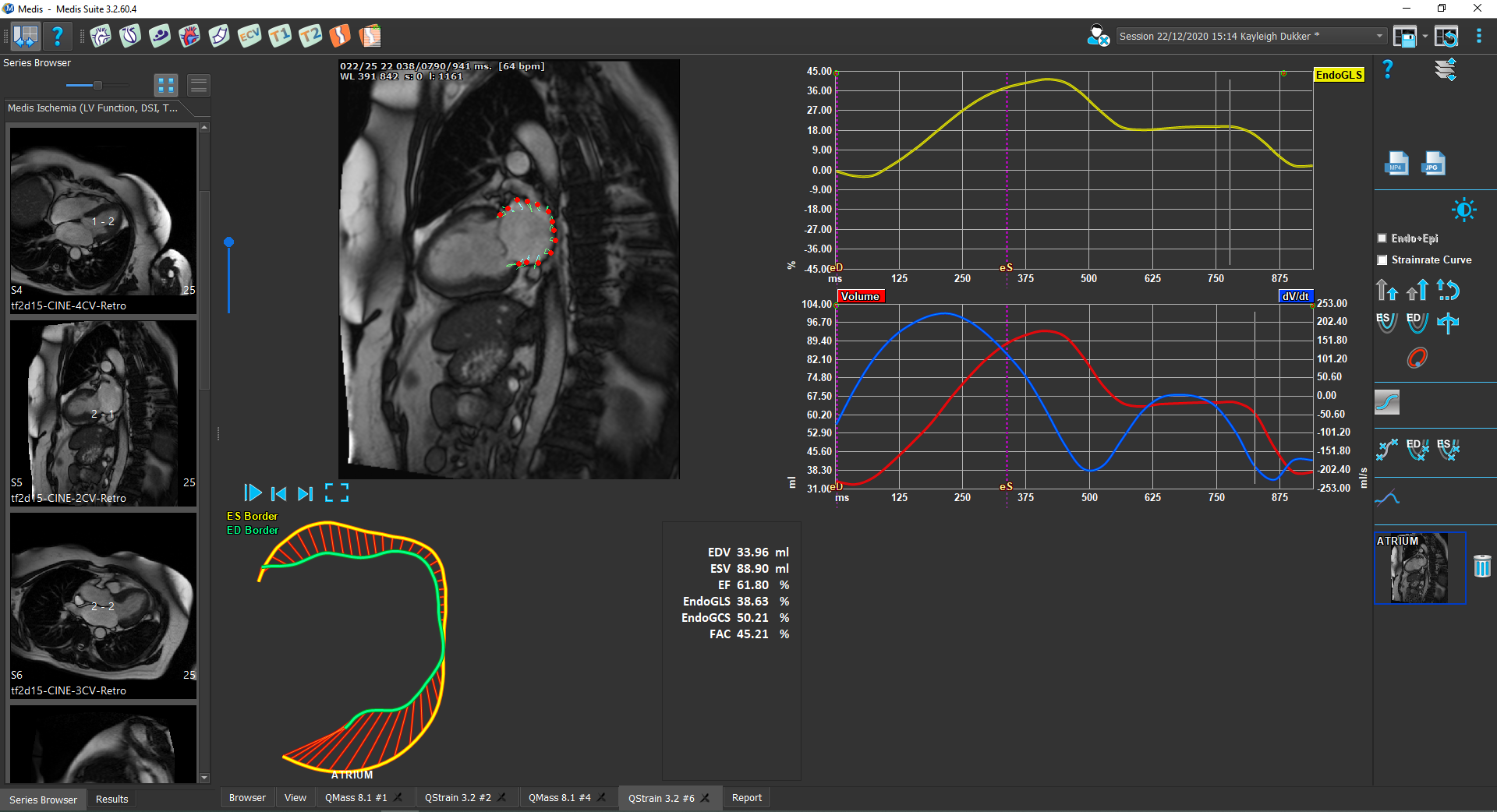
Task: Open the QMass LV function analysis app
Action: coord(101,36)
